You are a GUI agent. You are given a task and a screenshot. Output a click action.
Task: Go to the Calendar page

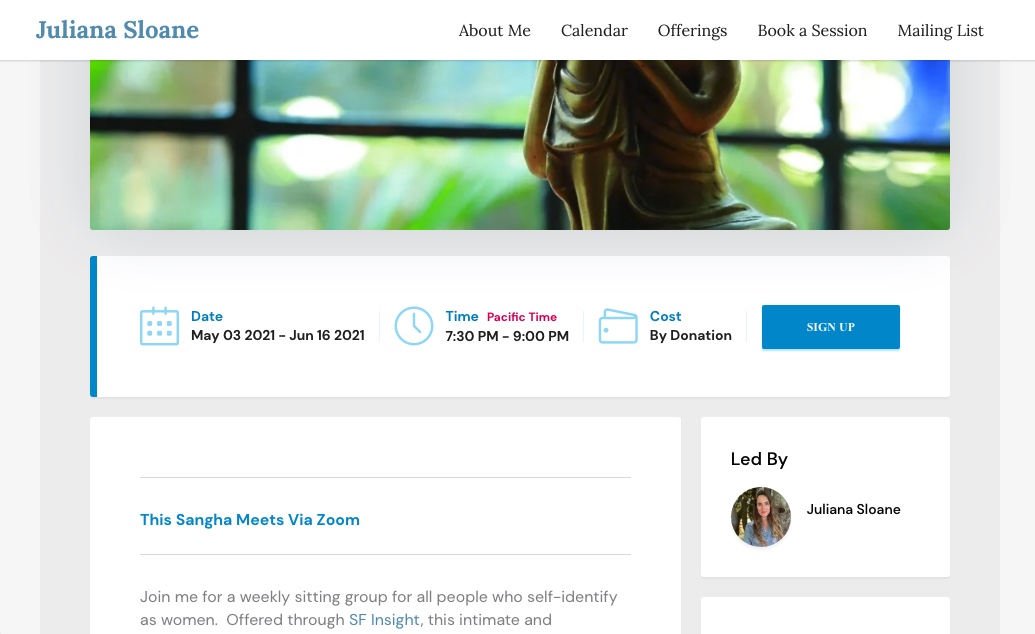coord(594,30)
